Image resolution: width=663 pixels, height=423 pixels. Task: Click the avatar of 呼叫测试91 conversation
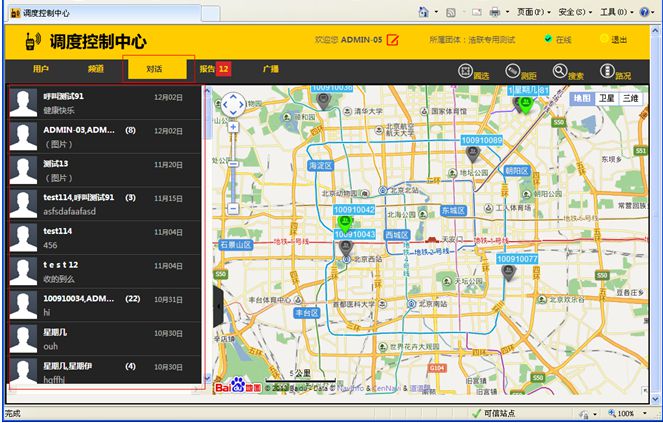coord(23,103)
